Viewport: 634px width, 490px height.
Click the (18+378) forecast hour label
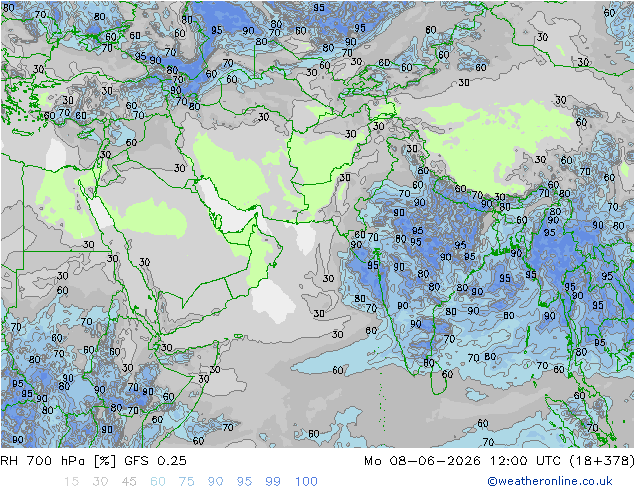tap(601, 461)
